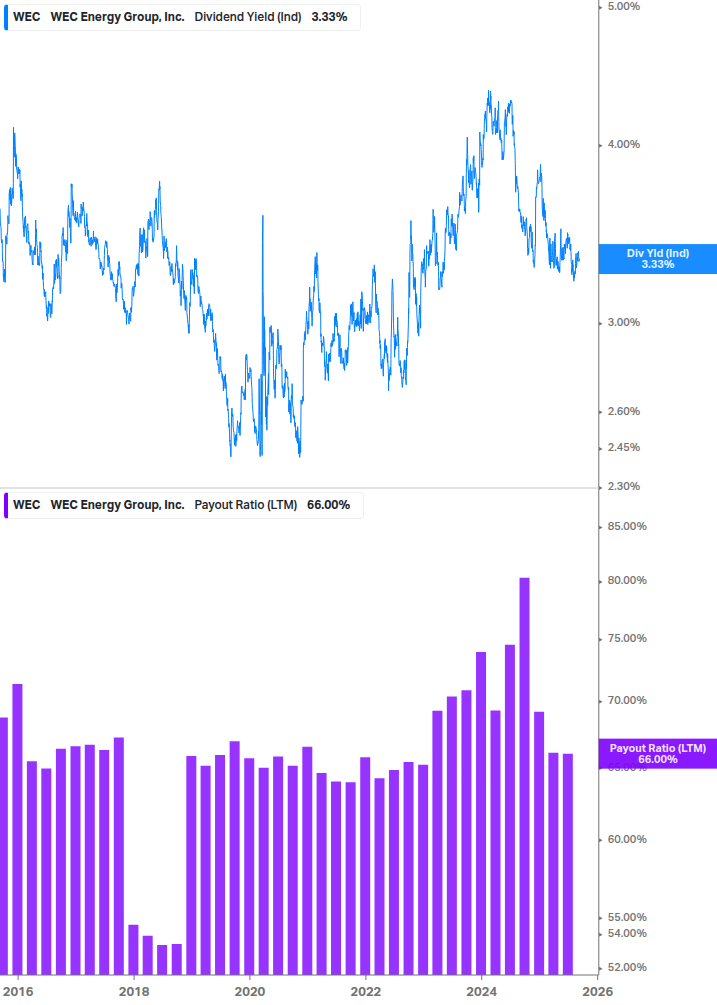The image size is (717, 1005).
Task: Click the 2024 year label on time axis
Action: click(481, 992)
